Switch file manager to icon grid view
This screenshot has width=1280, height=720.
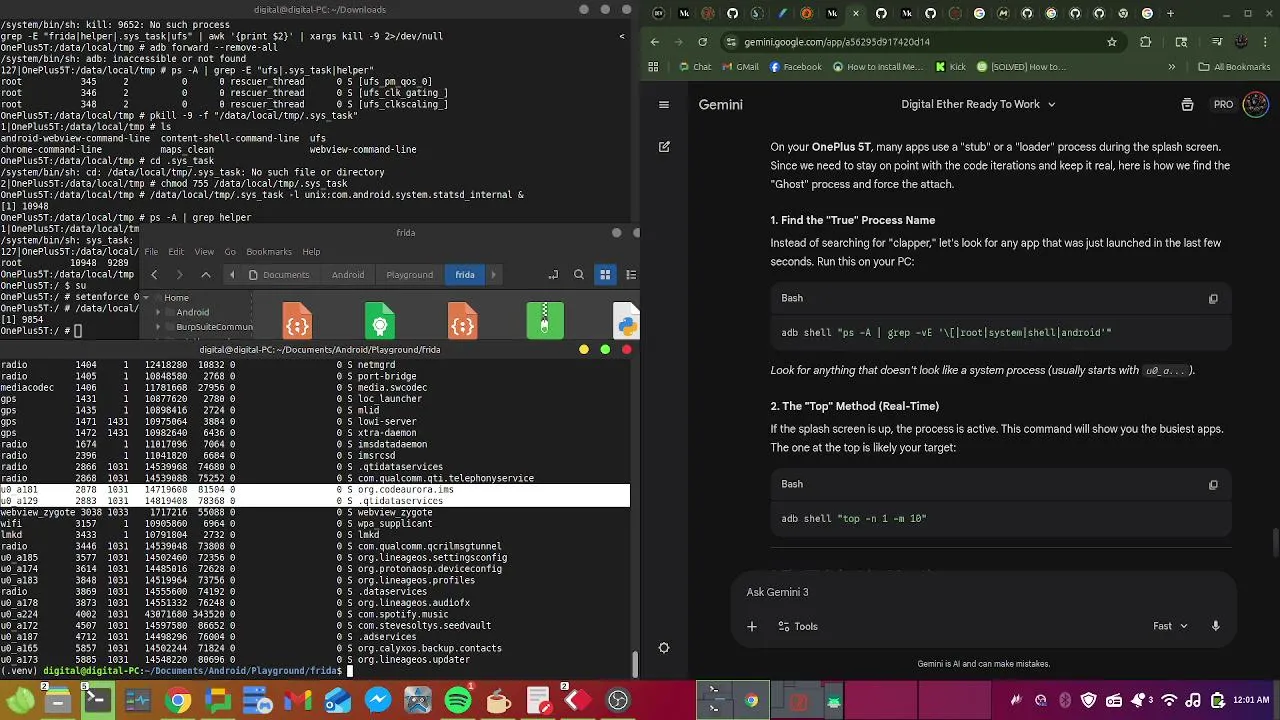[x=605, y=274]
